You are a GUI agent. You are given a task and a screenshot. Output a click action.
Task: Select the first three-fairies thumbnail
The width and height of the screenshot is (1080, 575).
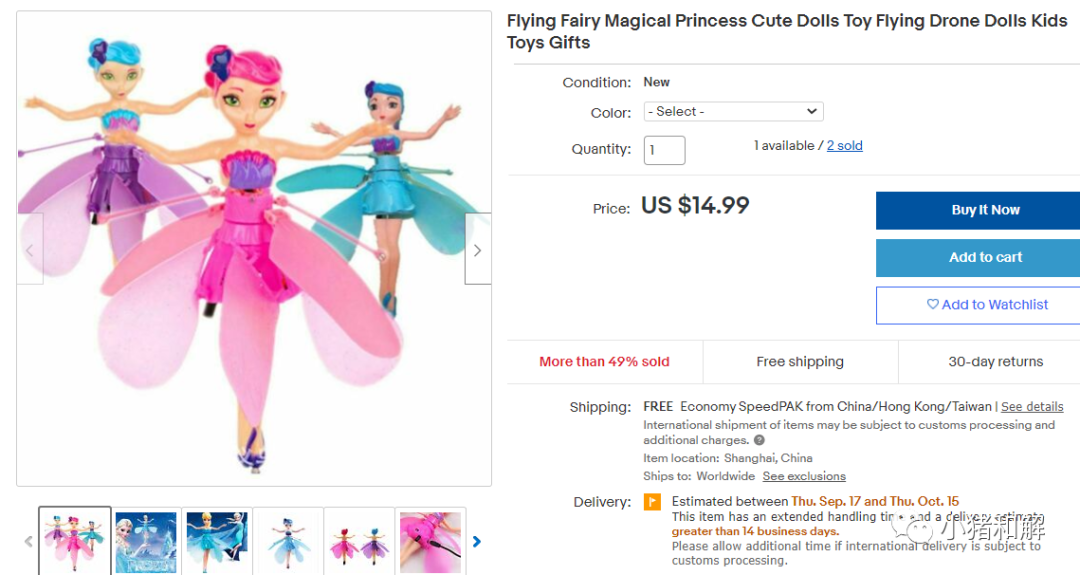(x=75, y=542)
